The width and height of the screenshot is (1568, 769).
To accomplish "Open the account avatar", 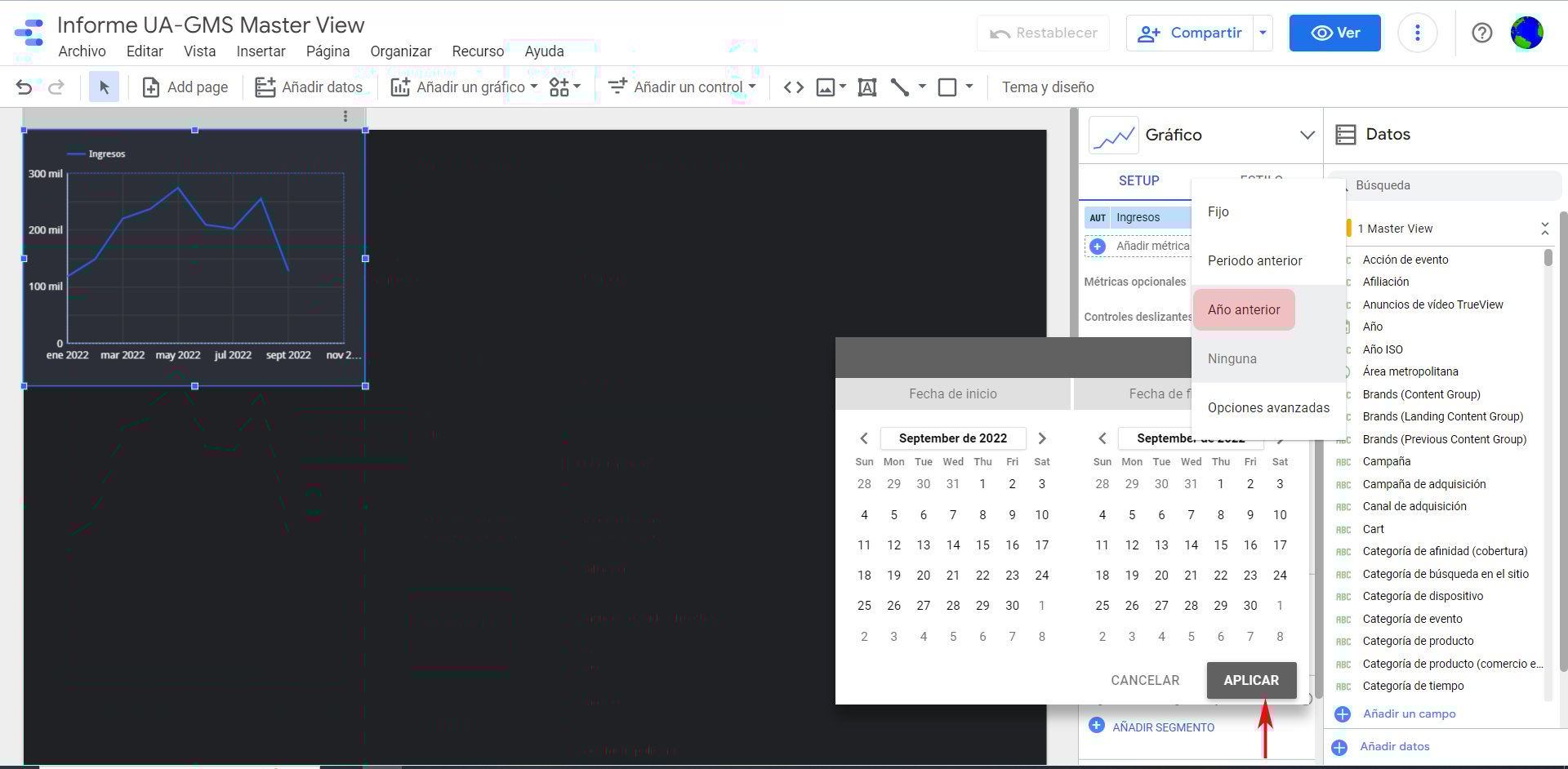I will [1526, 33].
